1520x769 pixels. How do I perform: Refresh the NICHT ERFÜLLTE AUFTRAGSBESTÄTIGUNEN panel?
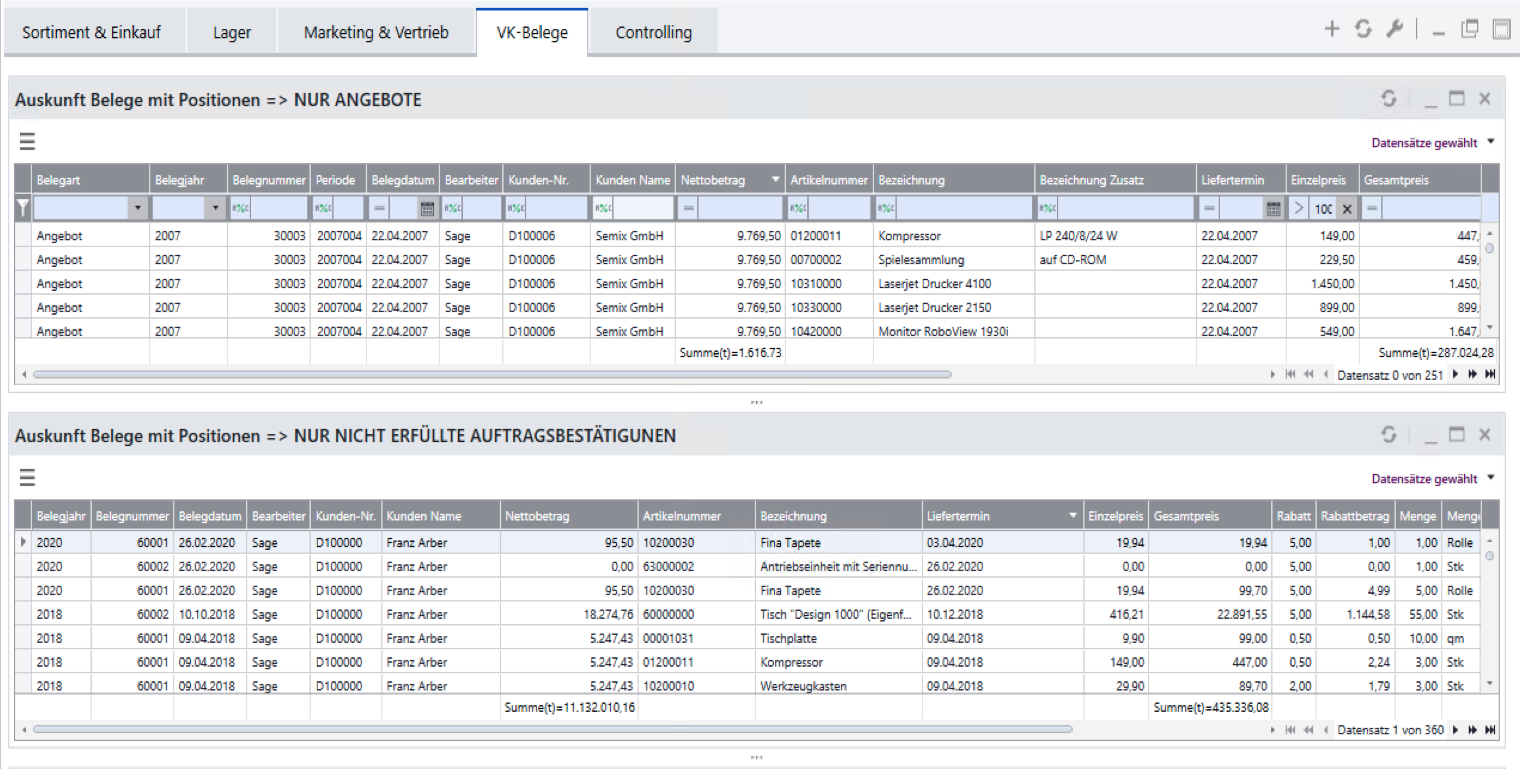coord(1389,434)
